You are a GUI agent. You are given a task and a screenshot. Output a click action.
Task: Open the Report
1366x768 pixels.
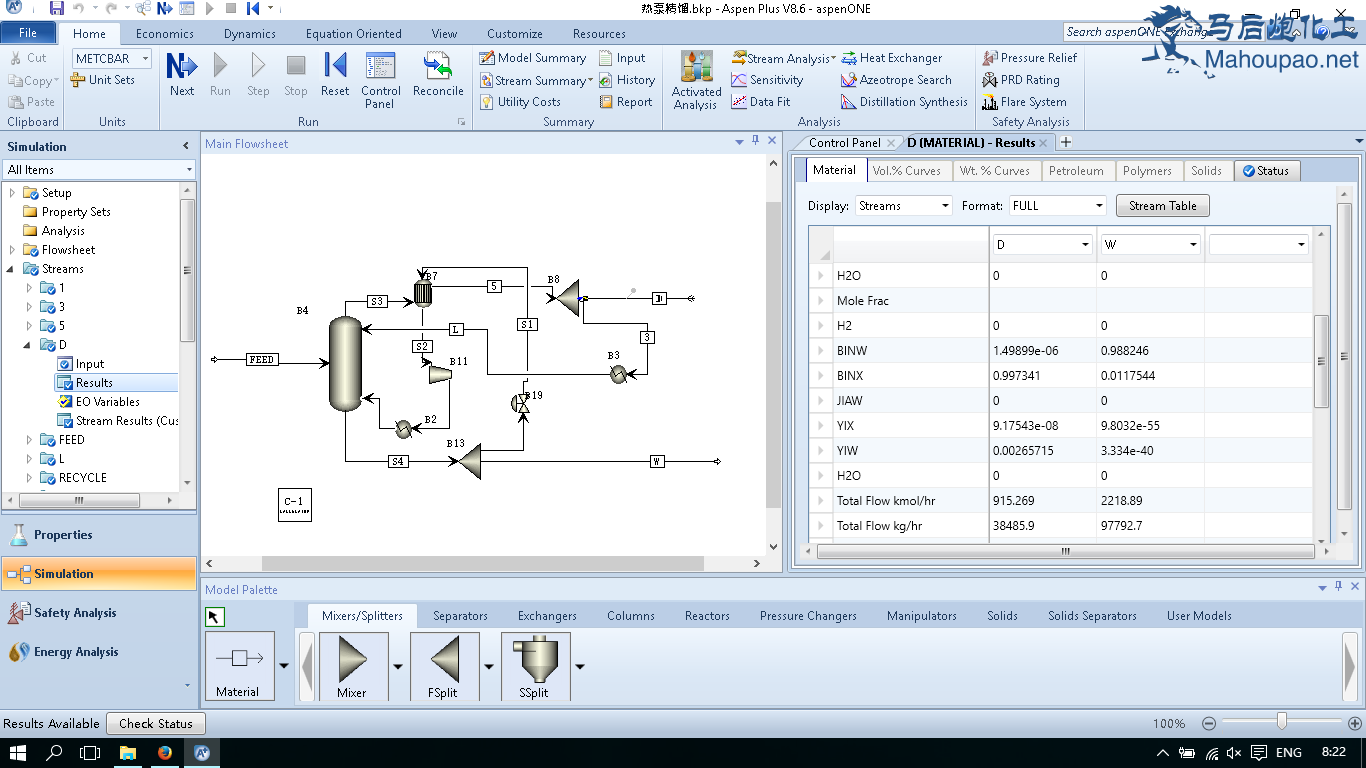point(625,102)
